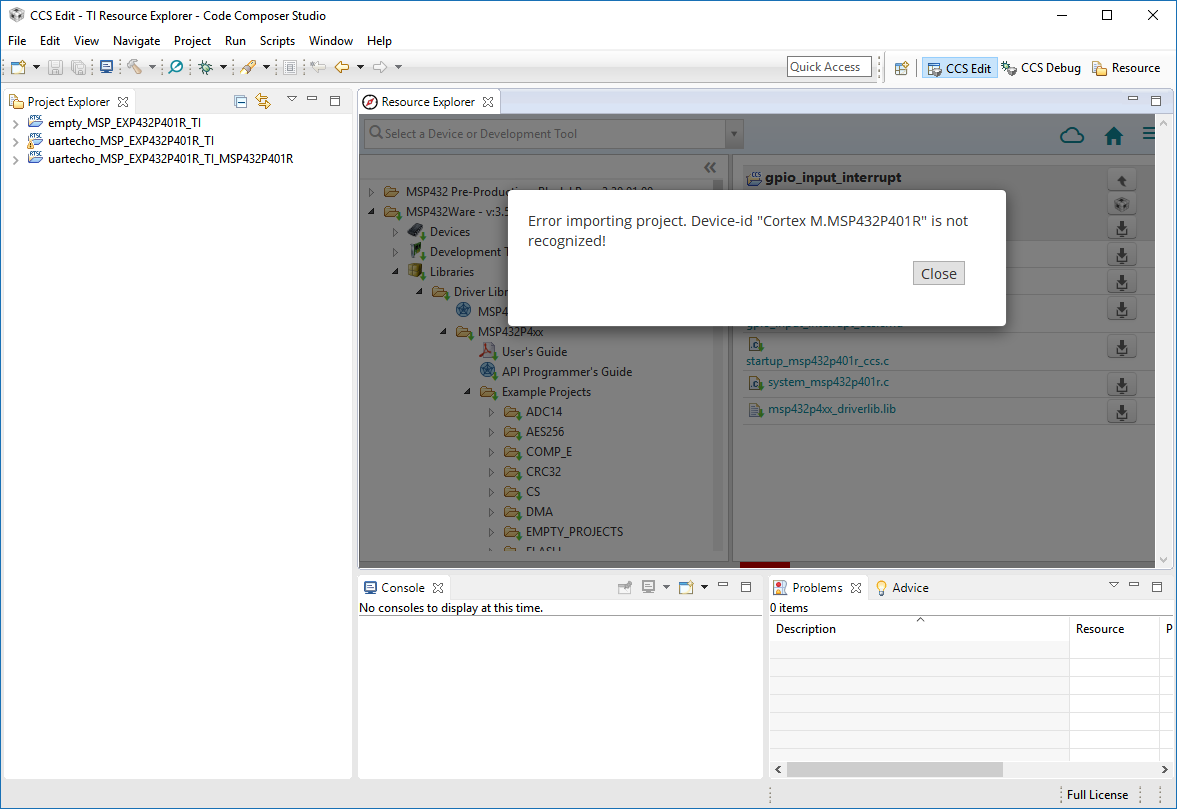Image resolution: width=1177 pixels, height=809 pixels.
Task: Collapse All in Project Explorer
Action: [240, 101]
